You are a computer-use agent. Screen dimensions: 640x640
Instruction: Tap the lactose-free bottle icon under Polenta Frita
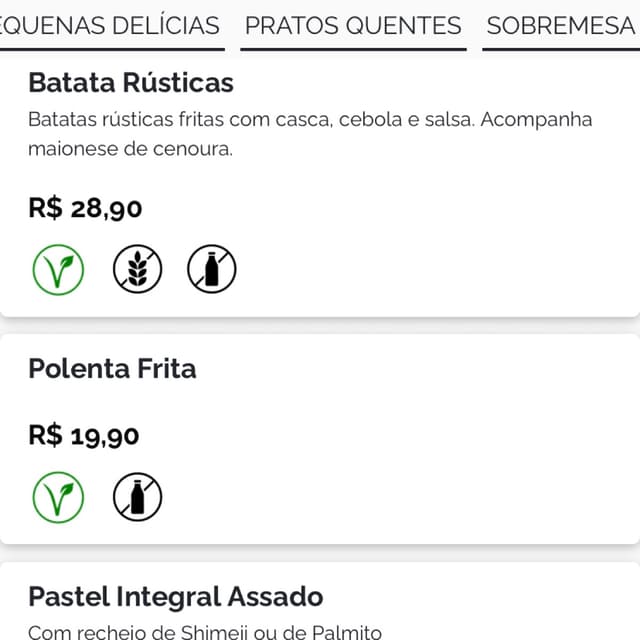coord(138,497)
